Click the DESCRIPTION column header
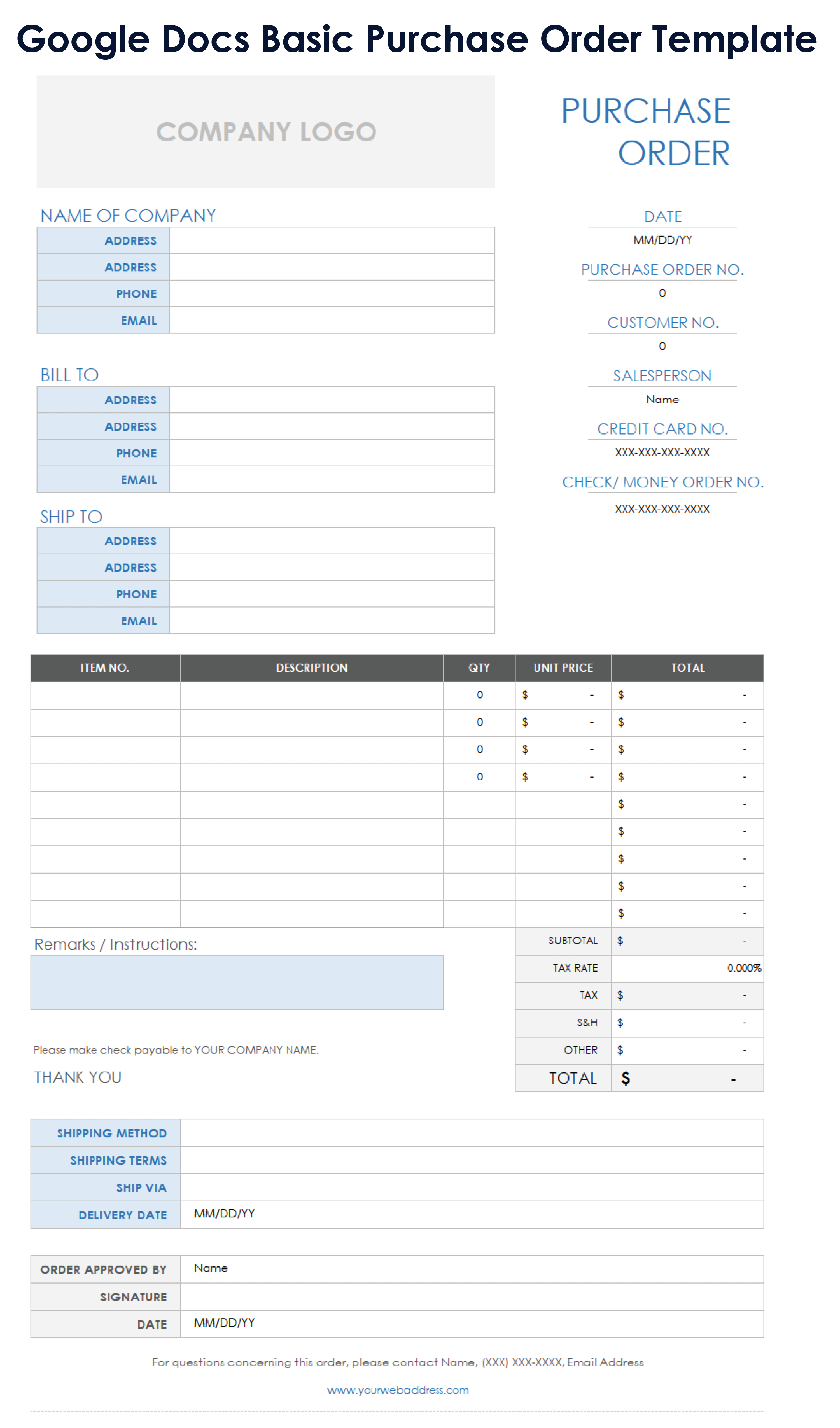This screenshot has height=1428, width=840. tap(312, 668)
